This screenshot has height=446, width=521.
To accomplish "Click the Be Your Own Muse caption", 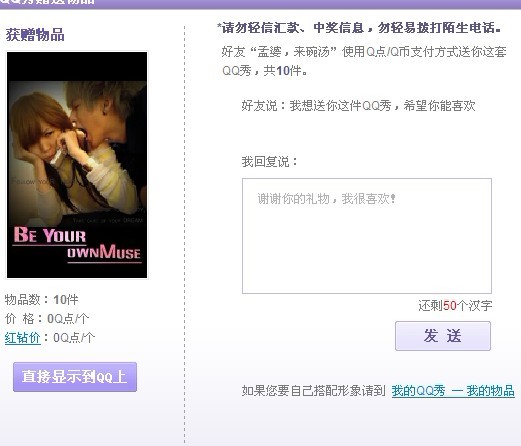I will point(77,244).
